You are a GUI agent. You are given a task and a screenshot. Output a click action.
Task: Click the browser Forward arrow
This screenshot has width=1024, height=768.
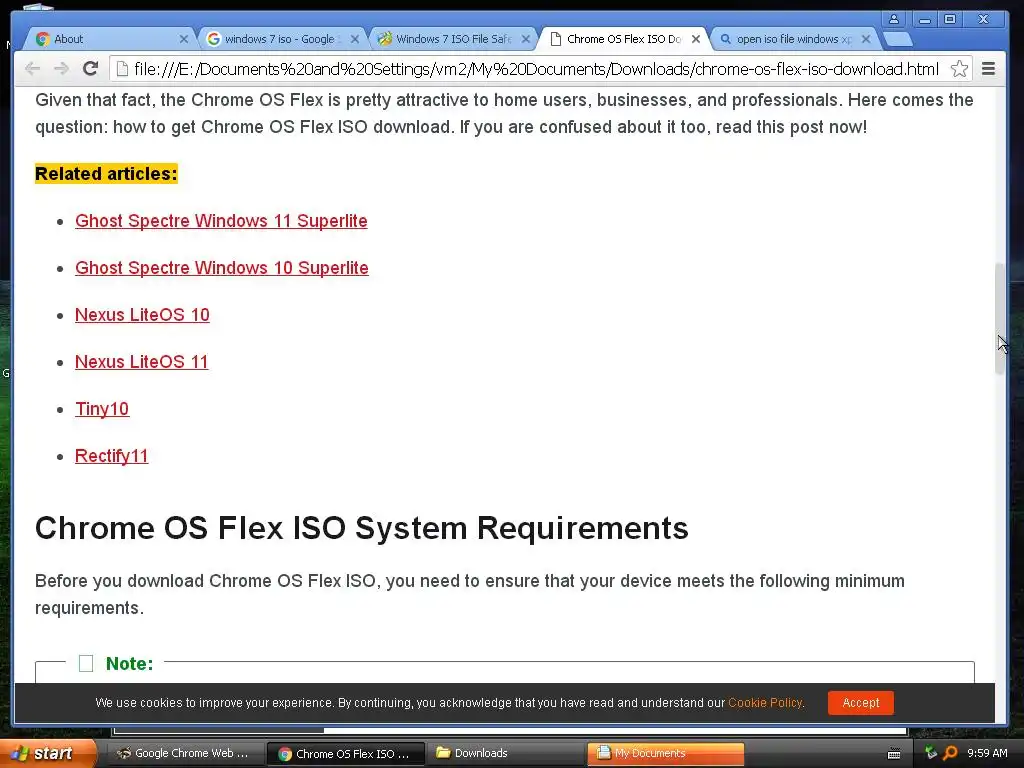click(61, 69)
